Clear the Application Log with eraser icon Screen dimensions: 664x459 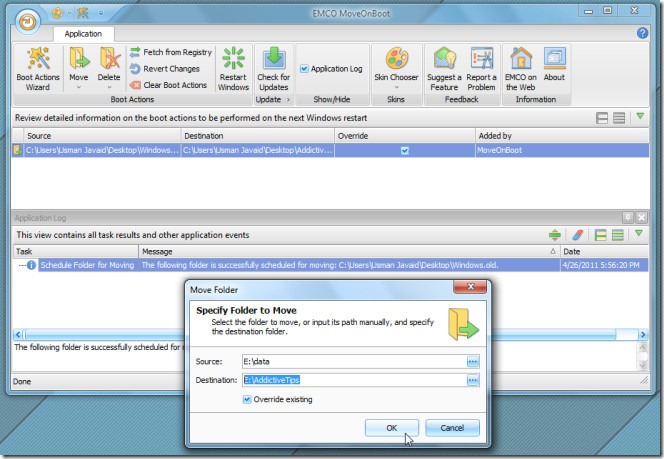point(578,235)
